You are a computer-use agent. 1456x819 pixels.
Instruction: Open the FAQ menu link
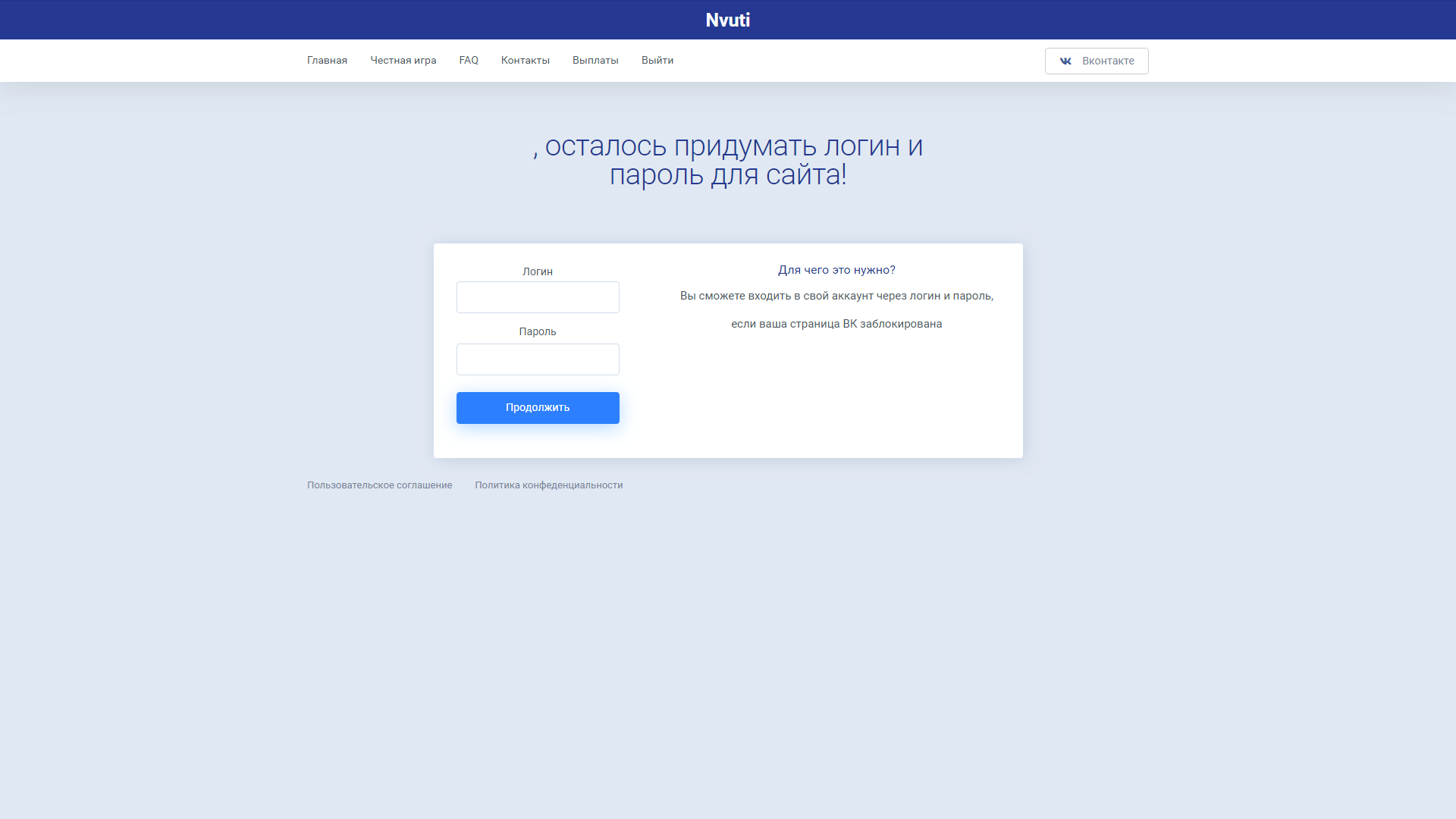point(468,61)
